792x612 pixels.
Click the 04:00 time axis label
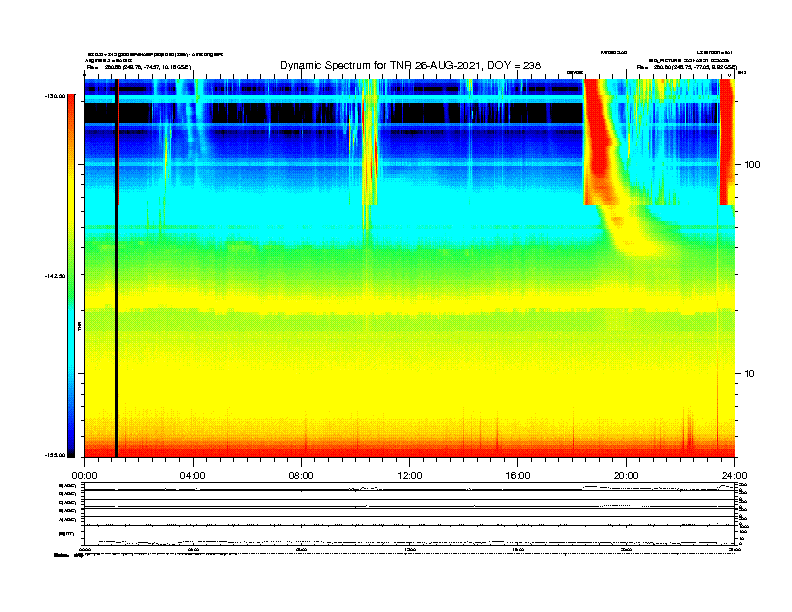193,476
